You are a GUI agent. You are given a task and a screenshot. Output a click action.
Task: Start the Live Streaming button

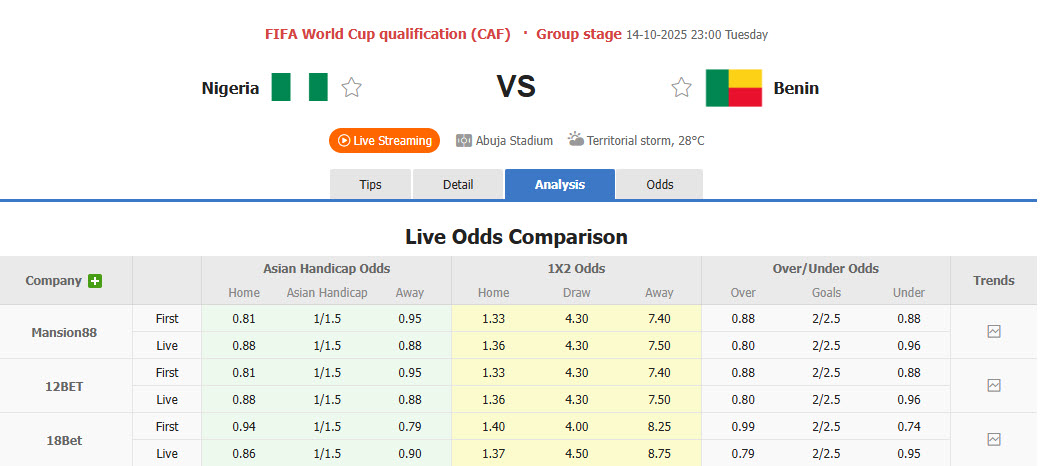click(x=385, y=141)
